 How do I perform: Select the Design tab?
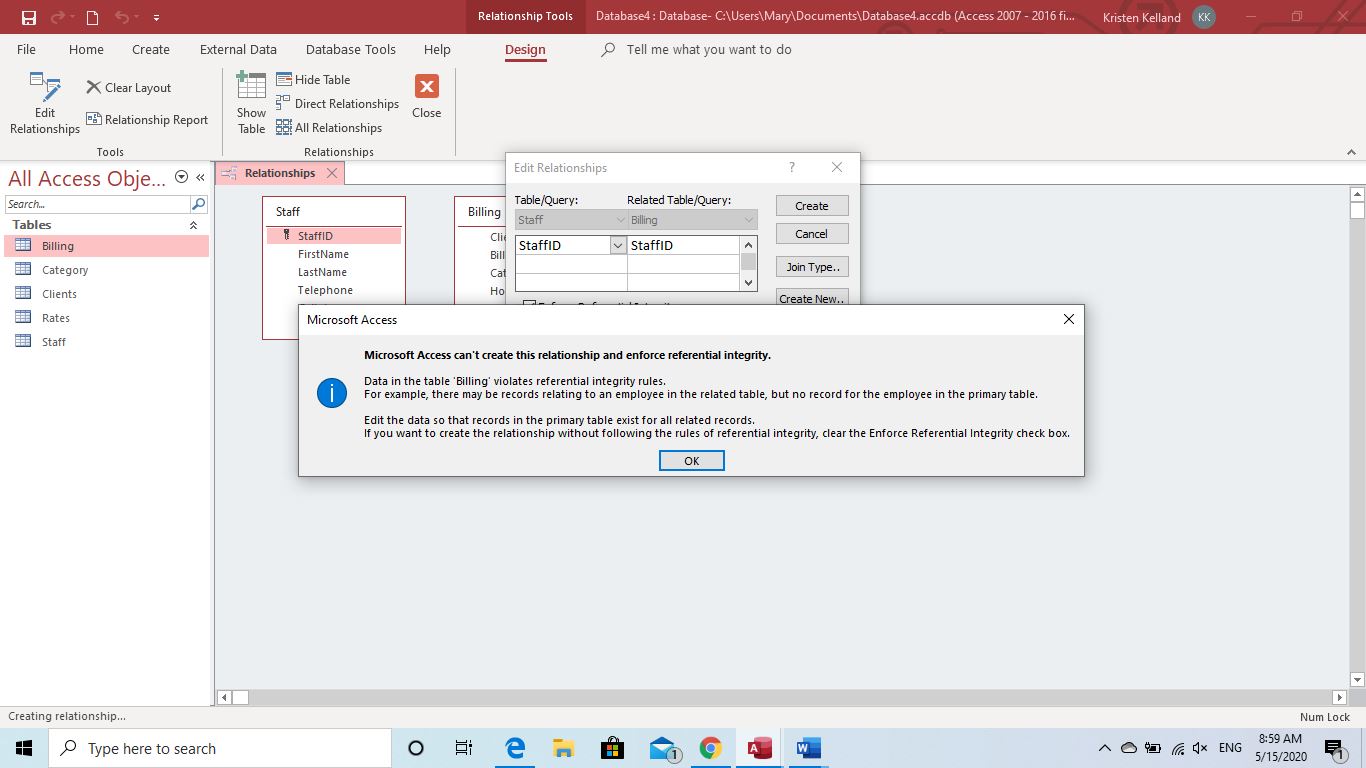525,49
